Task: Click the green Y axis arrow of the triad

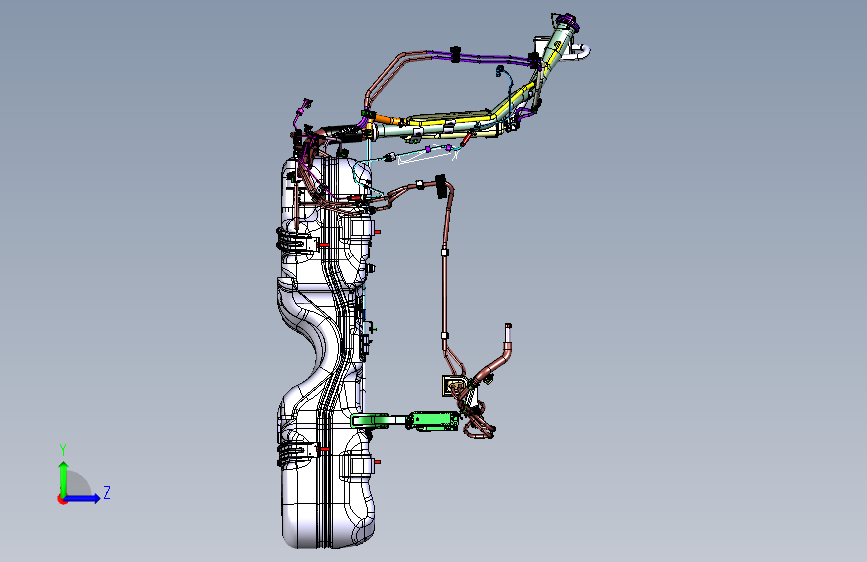Action: (63, 478)
